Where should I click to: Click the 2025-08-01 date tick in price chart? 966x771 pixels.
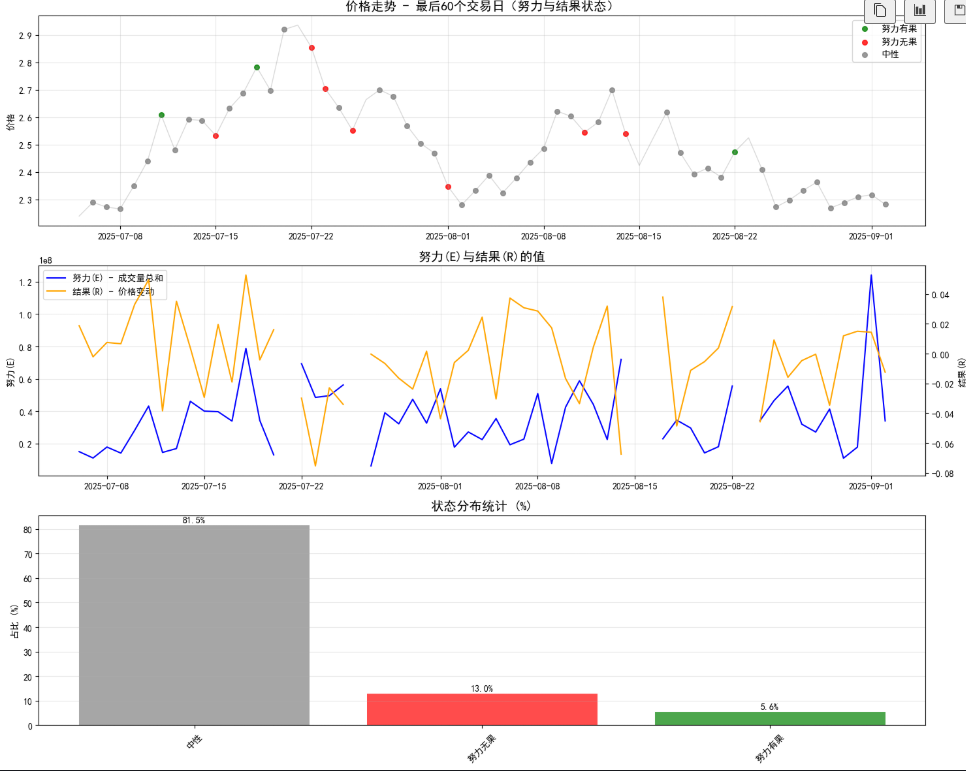pyautogui.click(x=448, y=237)
